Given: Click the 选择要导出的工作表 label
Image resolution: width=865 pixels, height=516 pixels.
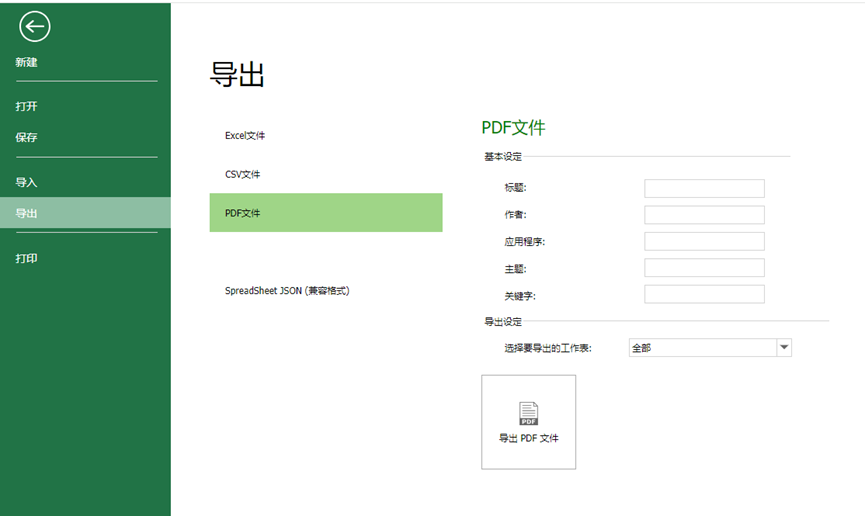Looking at the screenshot, I should pyautogui.click(x=548, y=348).
